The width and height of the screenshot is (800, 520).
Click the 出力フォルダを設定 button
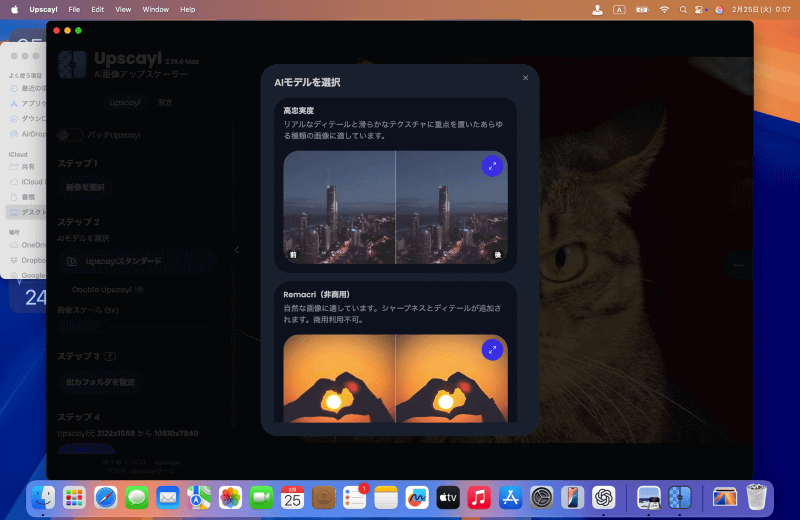[101, 382]
